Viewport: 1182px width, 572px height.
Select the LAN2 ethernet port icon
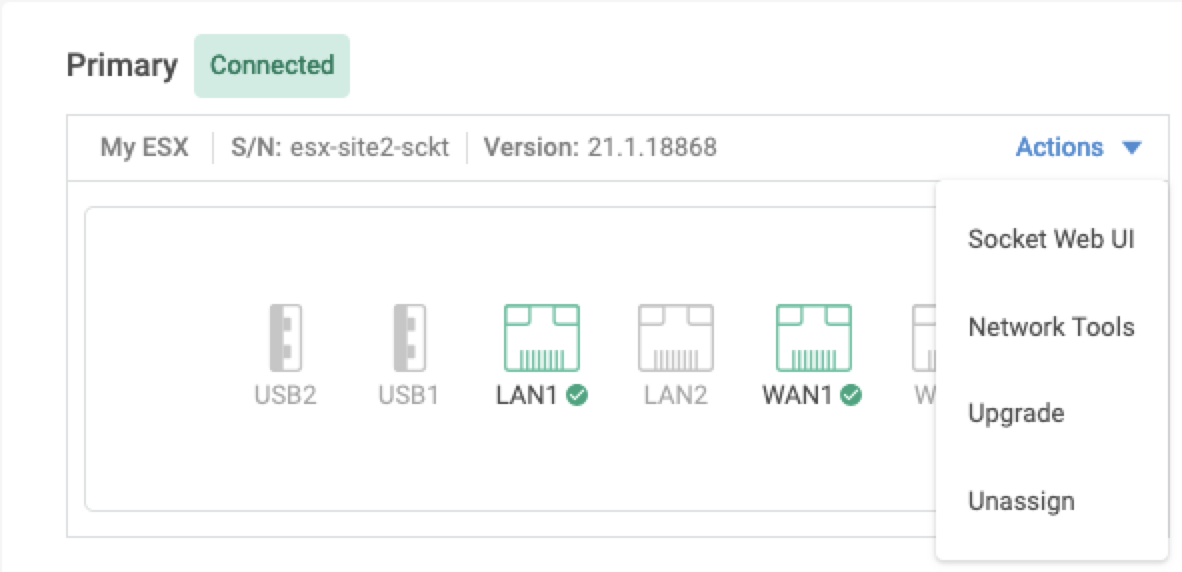676,338
